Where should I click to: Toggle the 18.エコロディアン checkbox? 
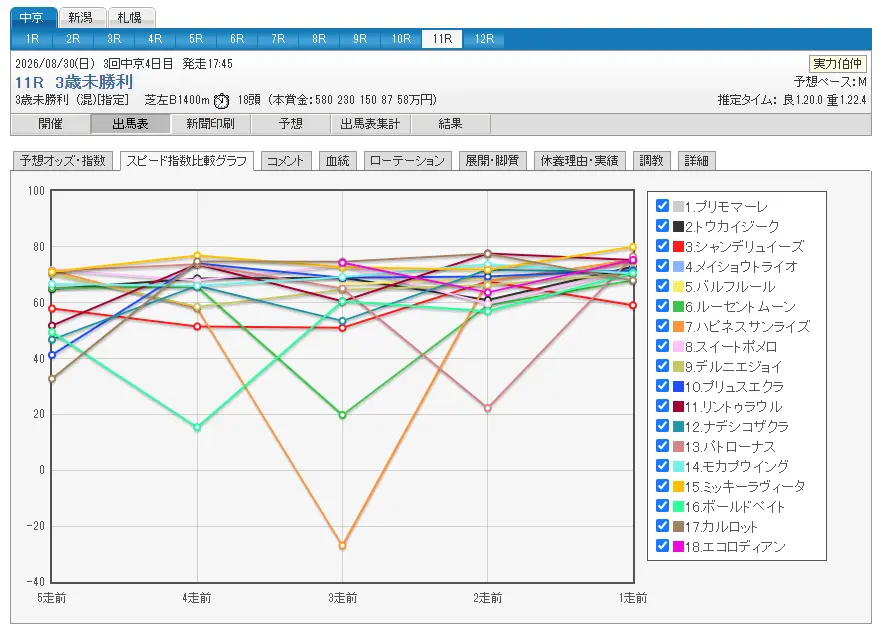[663, 546]
